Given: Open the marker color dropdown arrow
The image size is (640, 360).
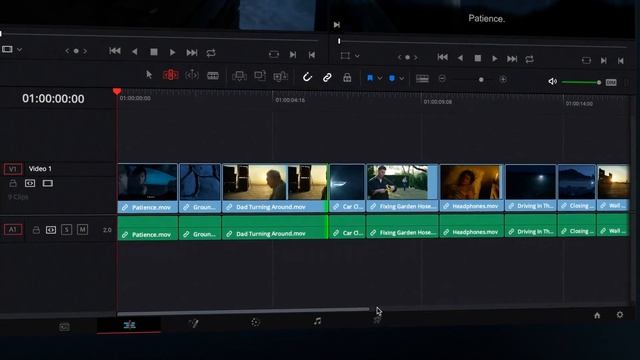Looking at the screenshot, I should 402,78.
